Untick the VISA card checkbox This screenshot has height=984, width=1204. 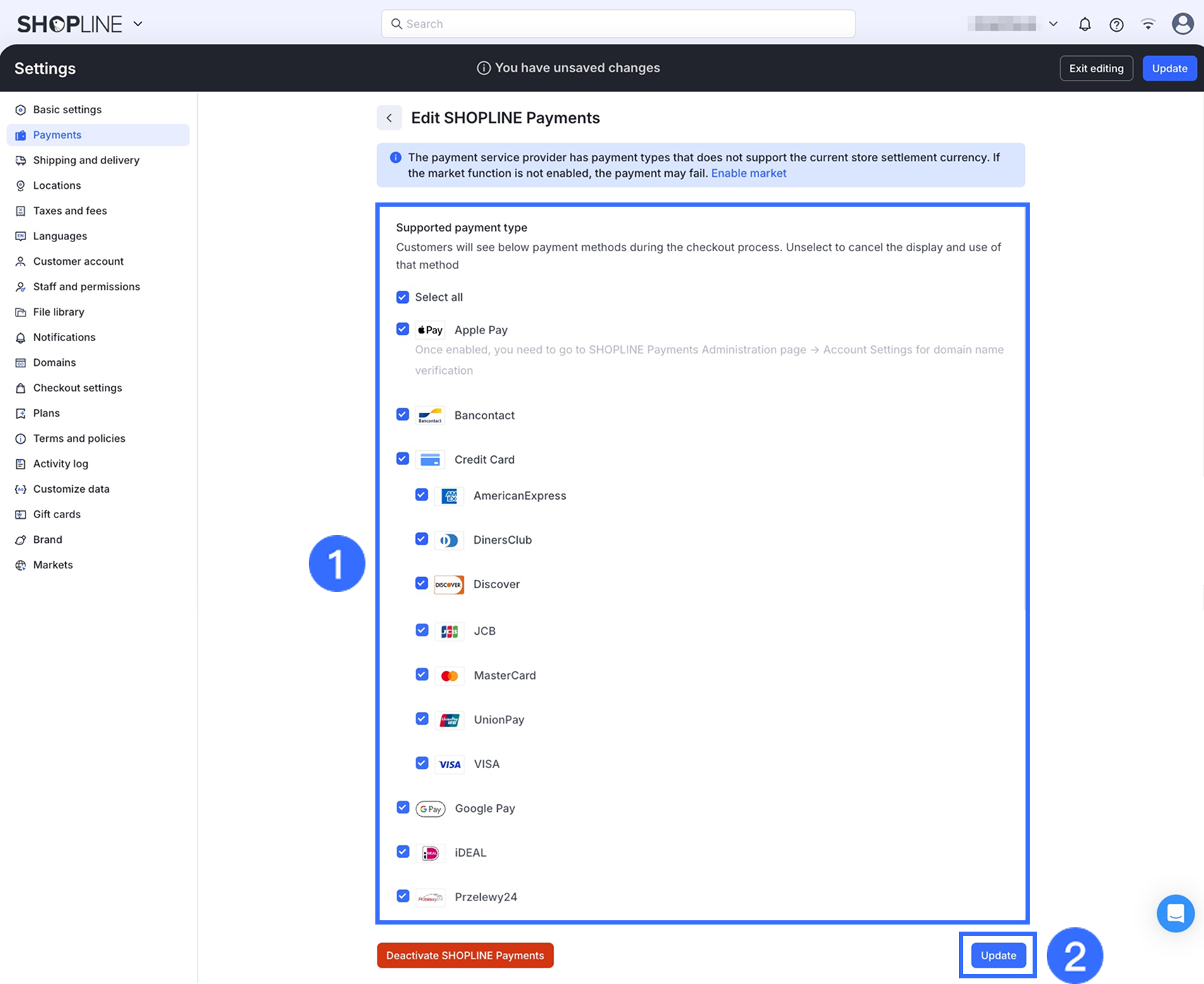click(422, 763)
